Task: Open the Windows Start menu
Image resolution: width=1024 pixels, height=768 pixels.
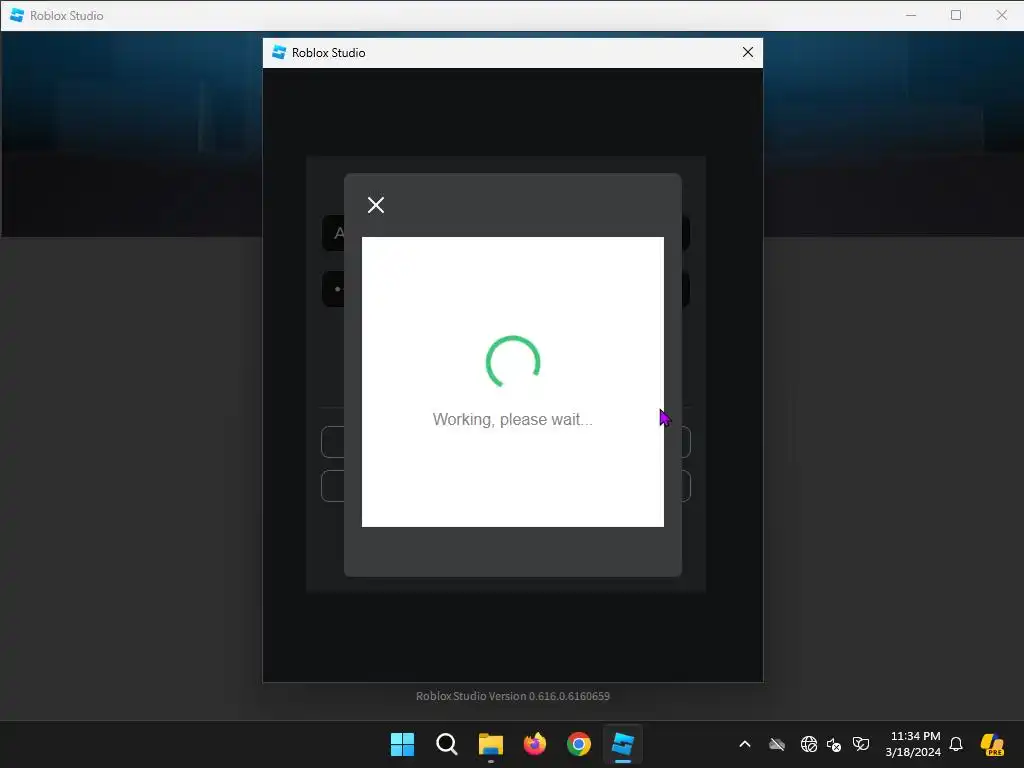Action: (x=402, y=744)
